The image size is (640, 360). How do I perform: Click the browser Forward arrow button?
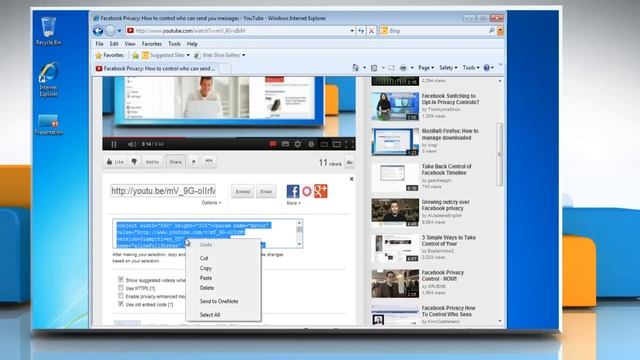coord(110,31)
